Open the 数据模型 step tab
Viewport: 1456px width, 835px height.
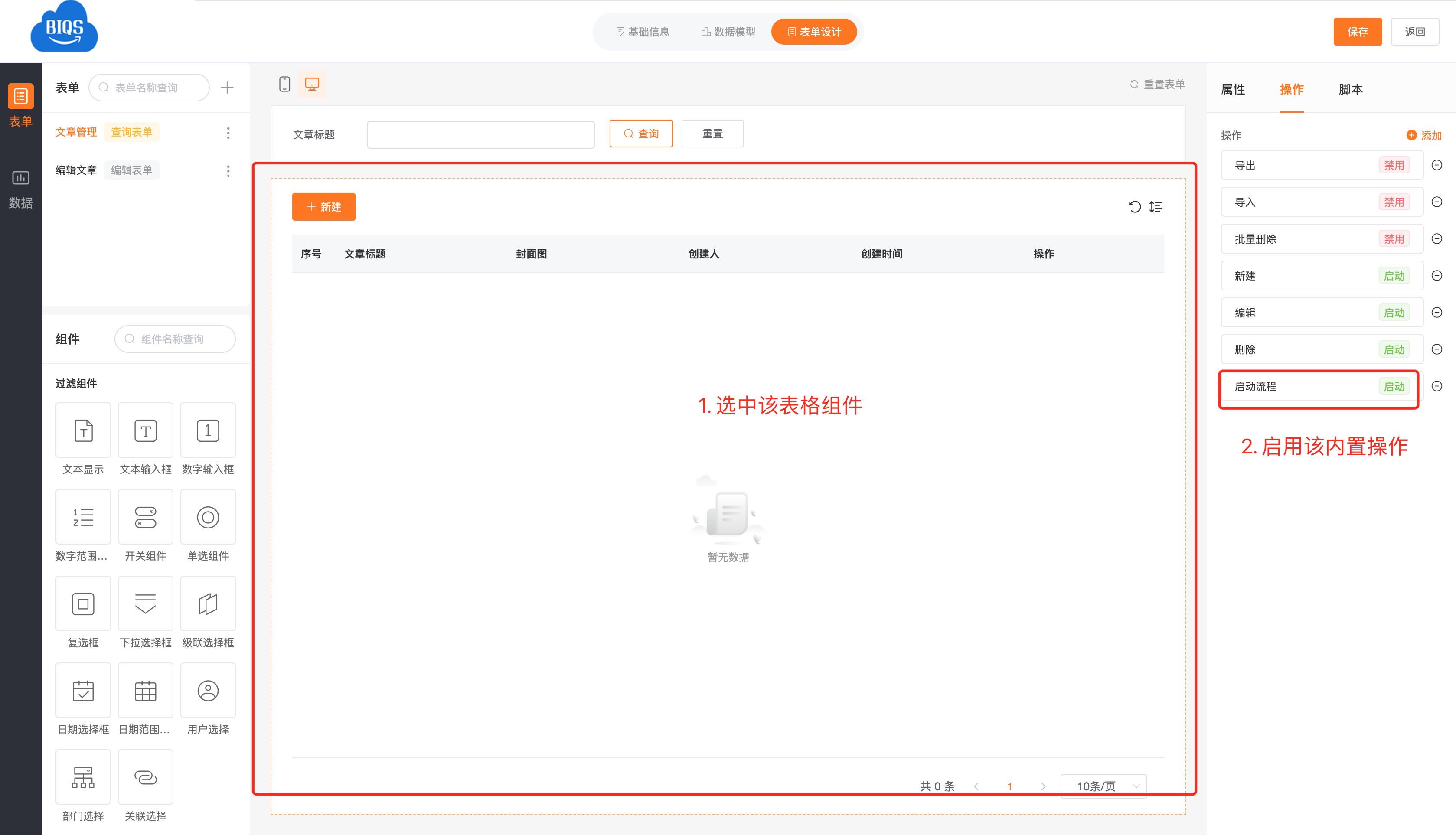click(x=728, y=32)
